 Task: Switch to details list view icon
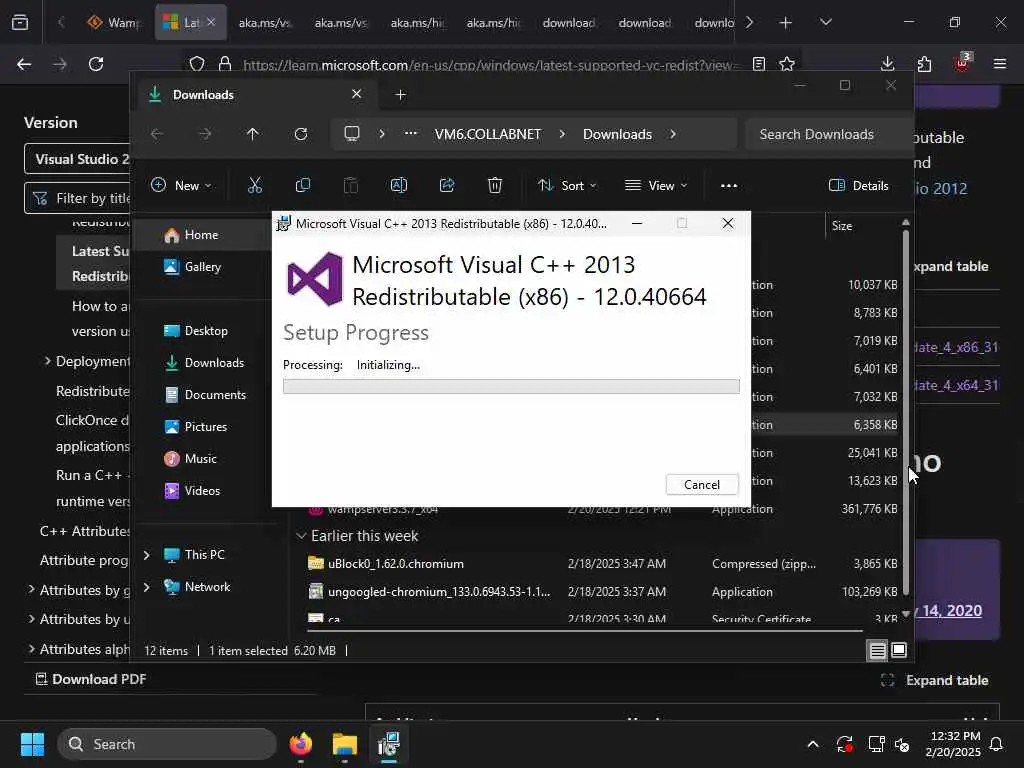878,650
